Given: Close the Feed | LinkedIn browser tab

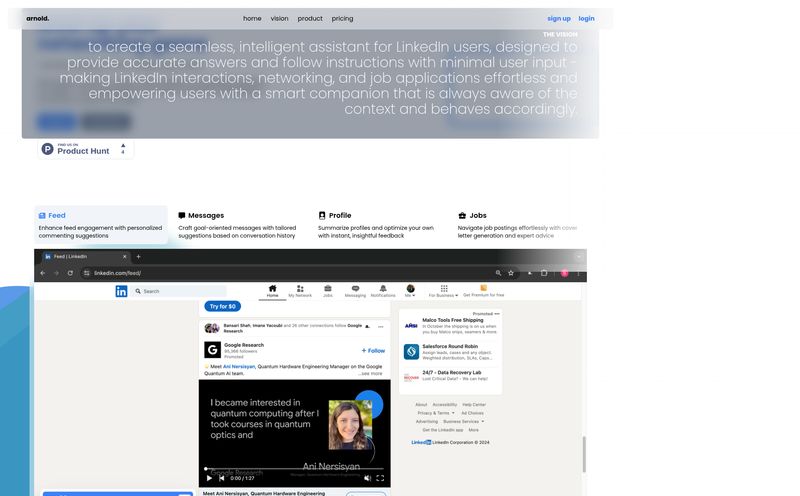Looking at the screenshot, I should (124, 257).
